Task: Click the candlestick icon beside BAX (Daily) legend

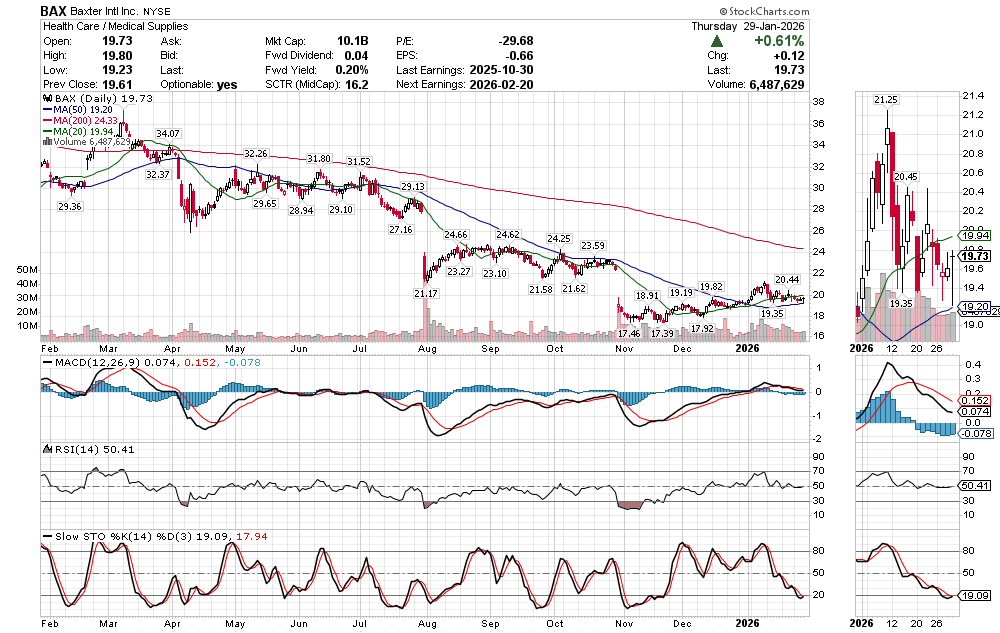Action: click(45, 99)
